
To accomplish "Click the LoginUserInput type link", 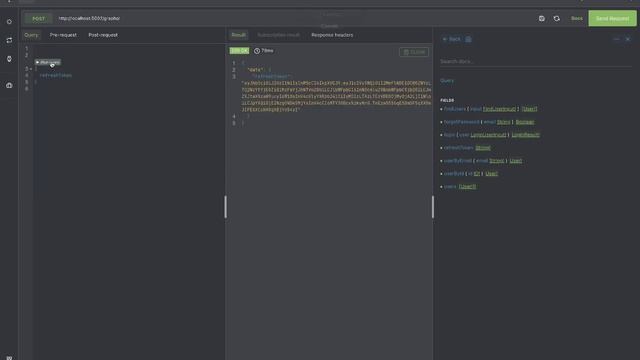I will (x=488, y=135).
